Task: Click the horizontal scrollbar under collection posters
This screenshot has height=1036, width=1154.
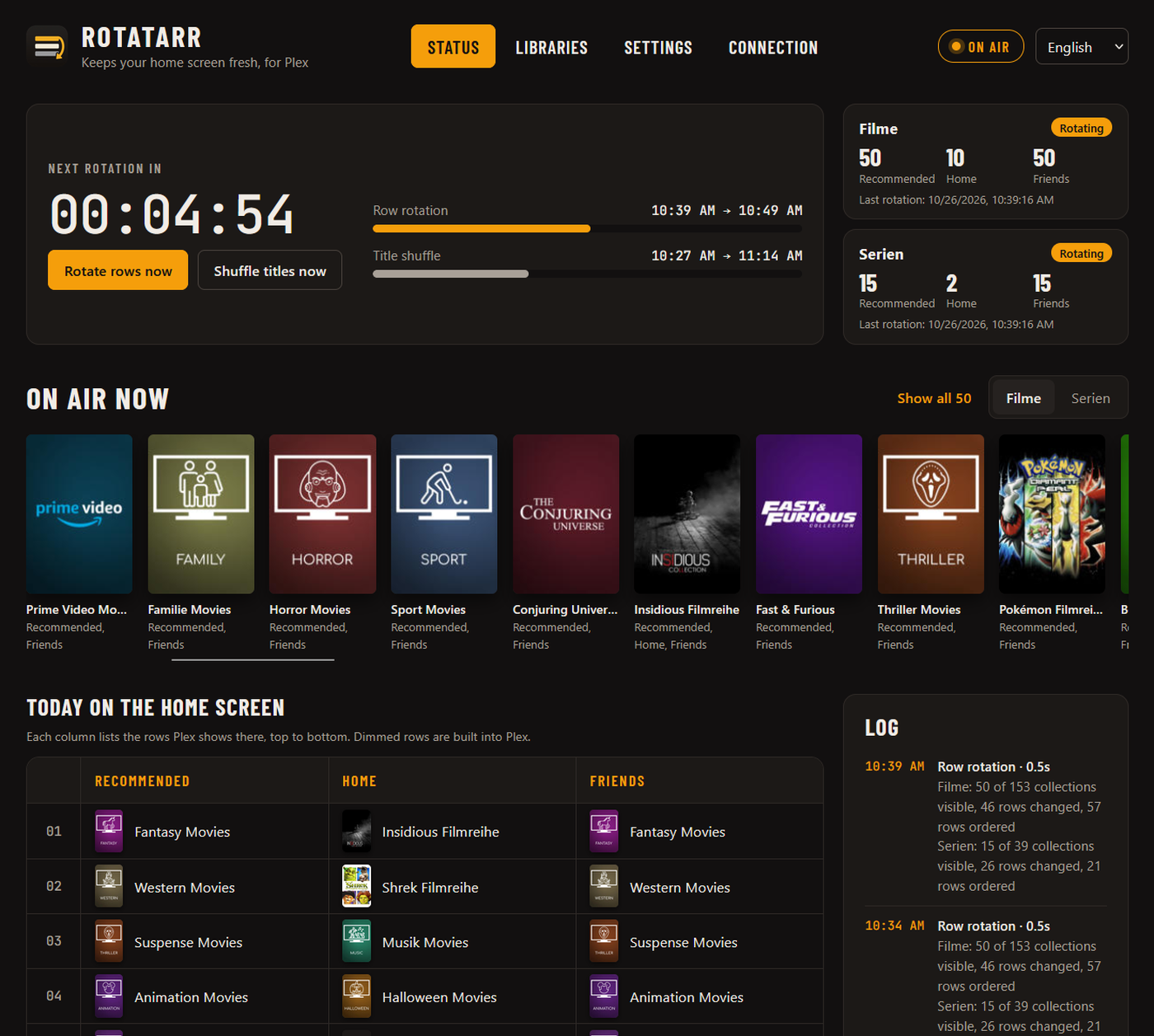Action: [252, 659]
